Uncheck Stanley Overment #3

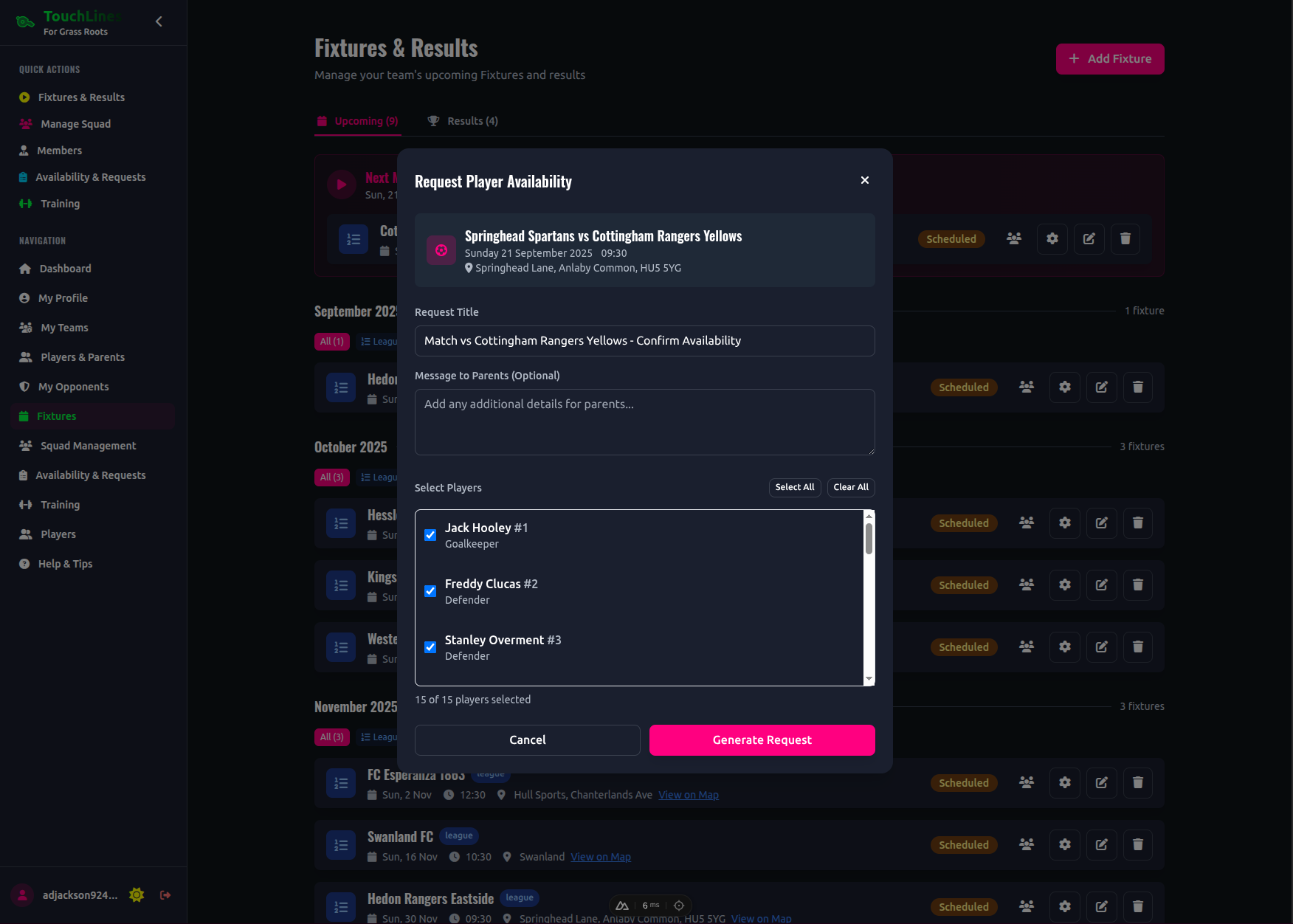[x=430, y=647]
